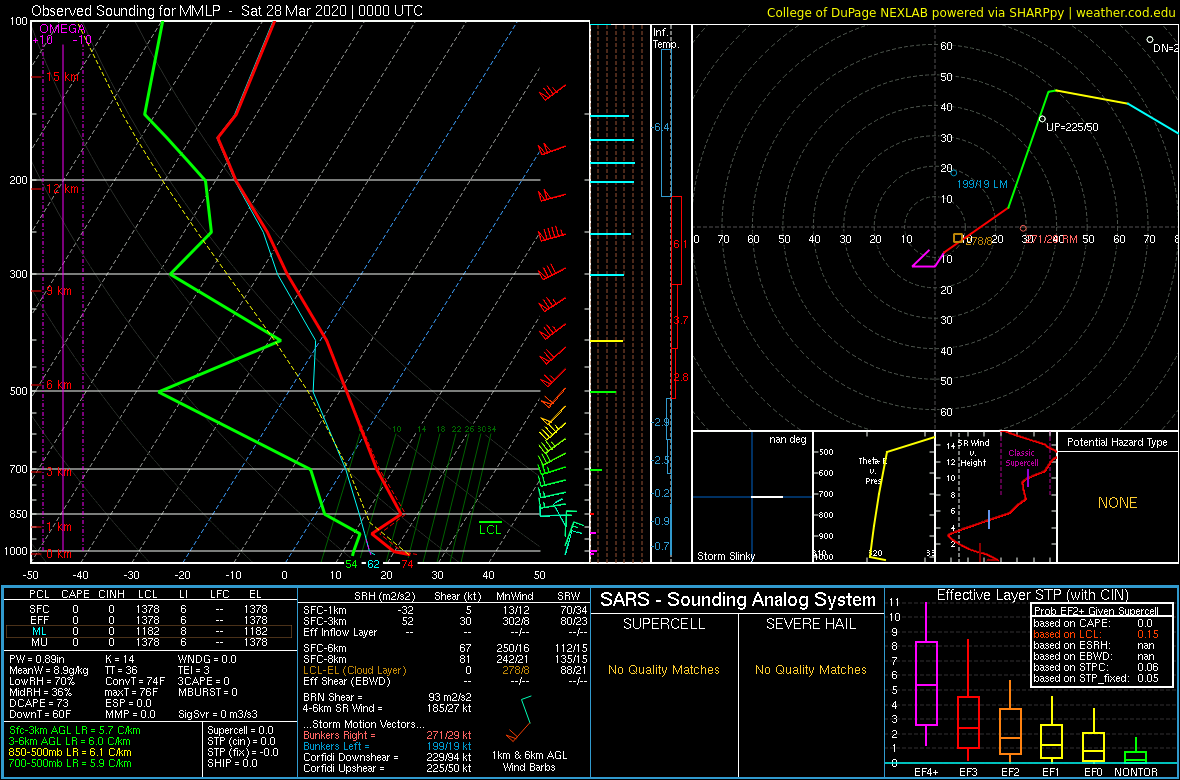This screenshot has height=780, width=1180.
Task: Select the Bunkers Right = 271/29 kt row
Action: point(387,735)
